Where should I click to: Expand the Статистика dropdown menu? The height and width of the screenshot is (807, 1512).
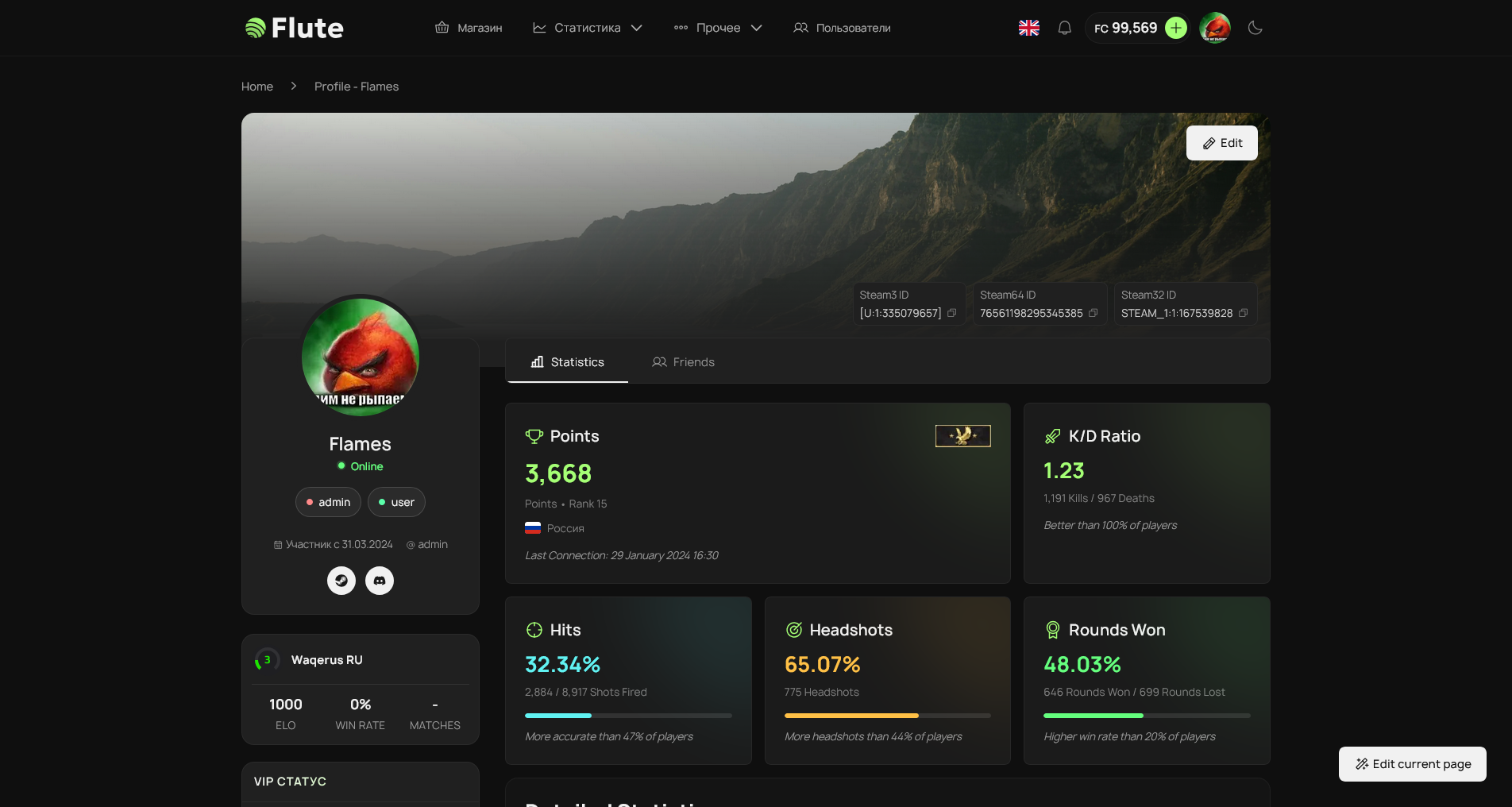pos(588,28)
